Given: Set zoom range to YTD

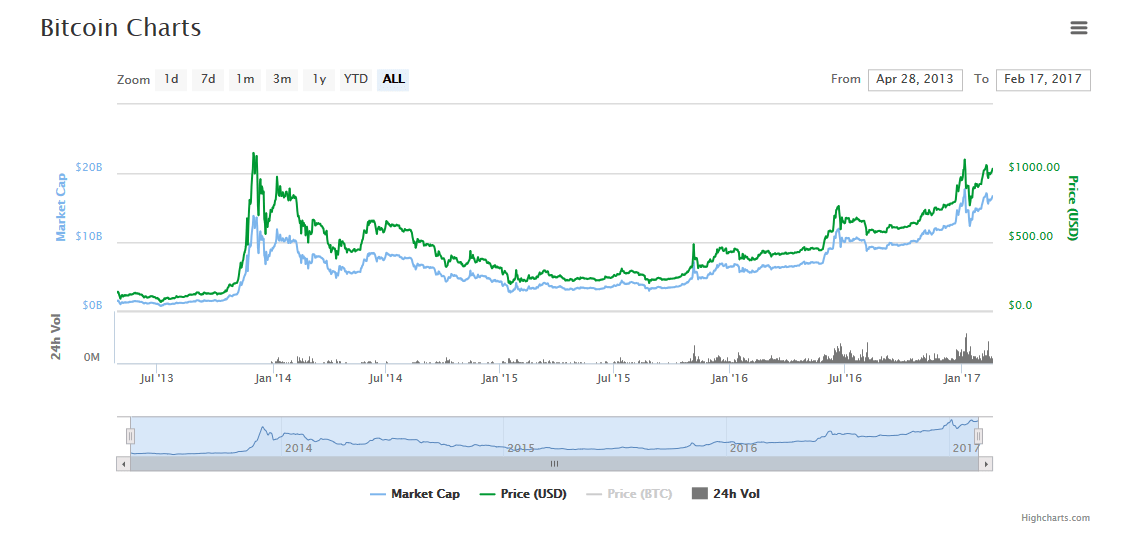Looking at the screenshot, I should click(x=356, y=79).
